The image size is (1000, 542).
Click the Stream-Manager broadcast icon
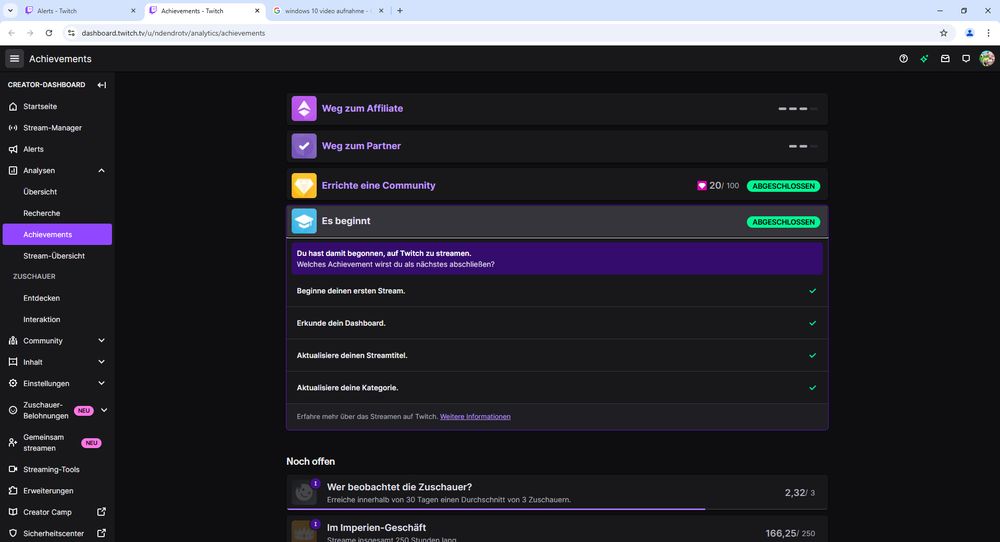(13, 128)
